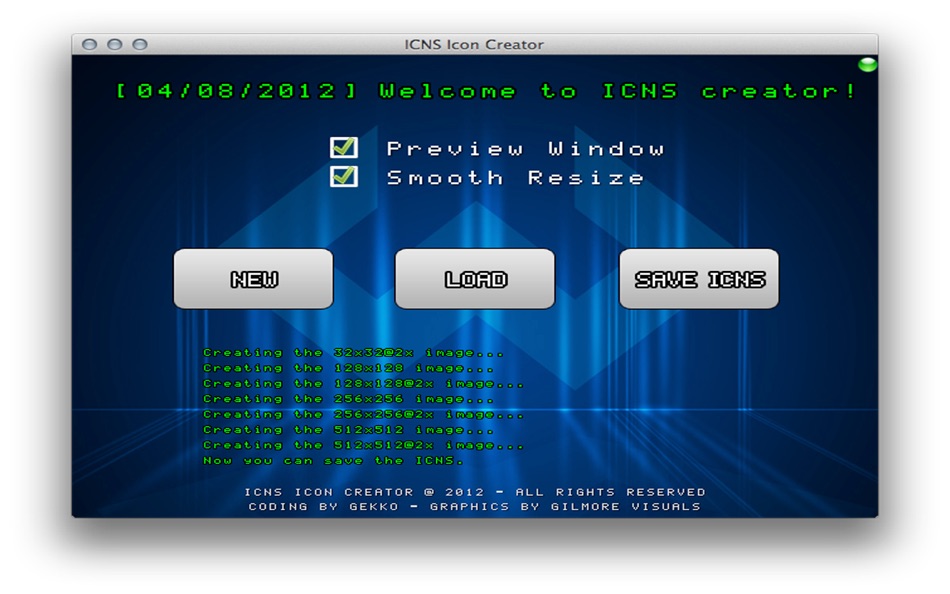Minimize the window with the middle title button
Viewport: 950px width, 594px height.
[115, 44]
